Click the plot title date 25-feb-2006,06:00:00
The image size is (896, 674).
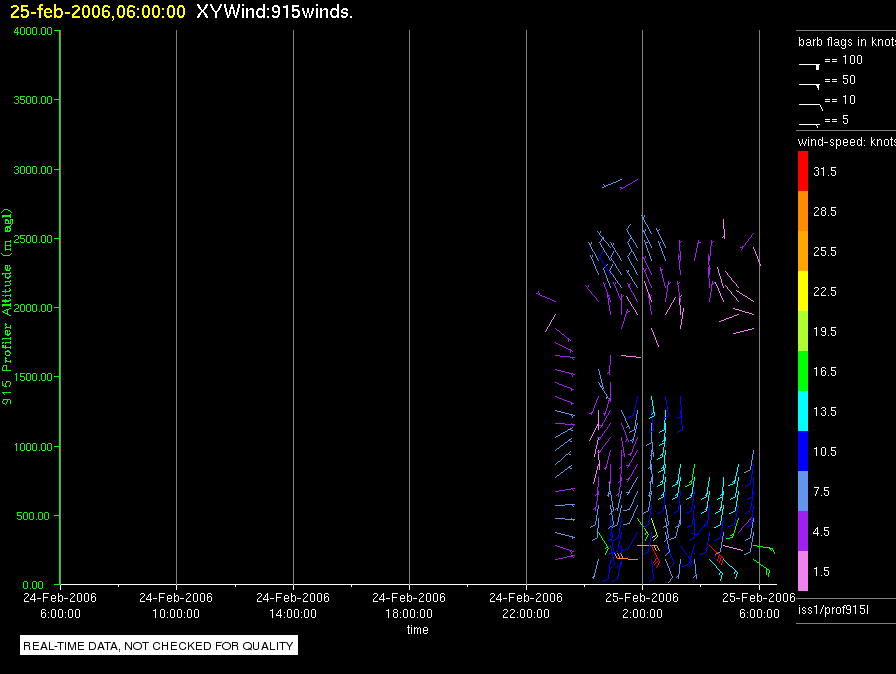98,12
